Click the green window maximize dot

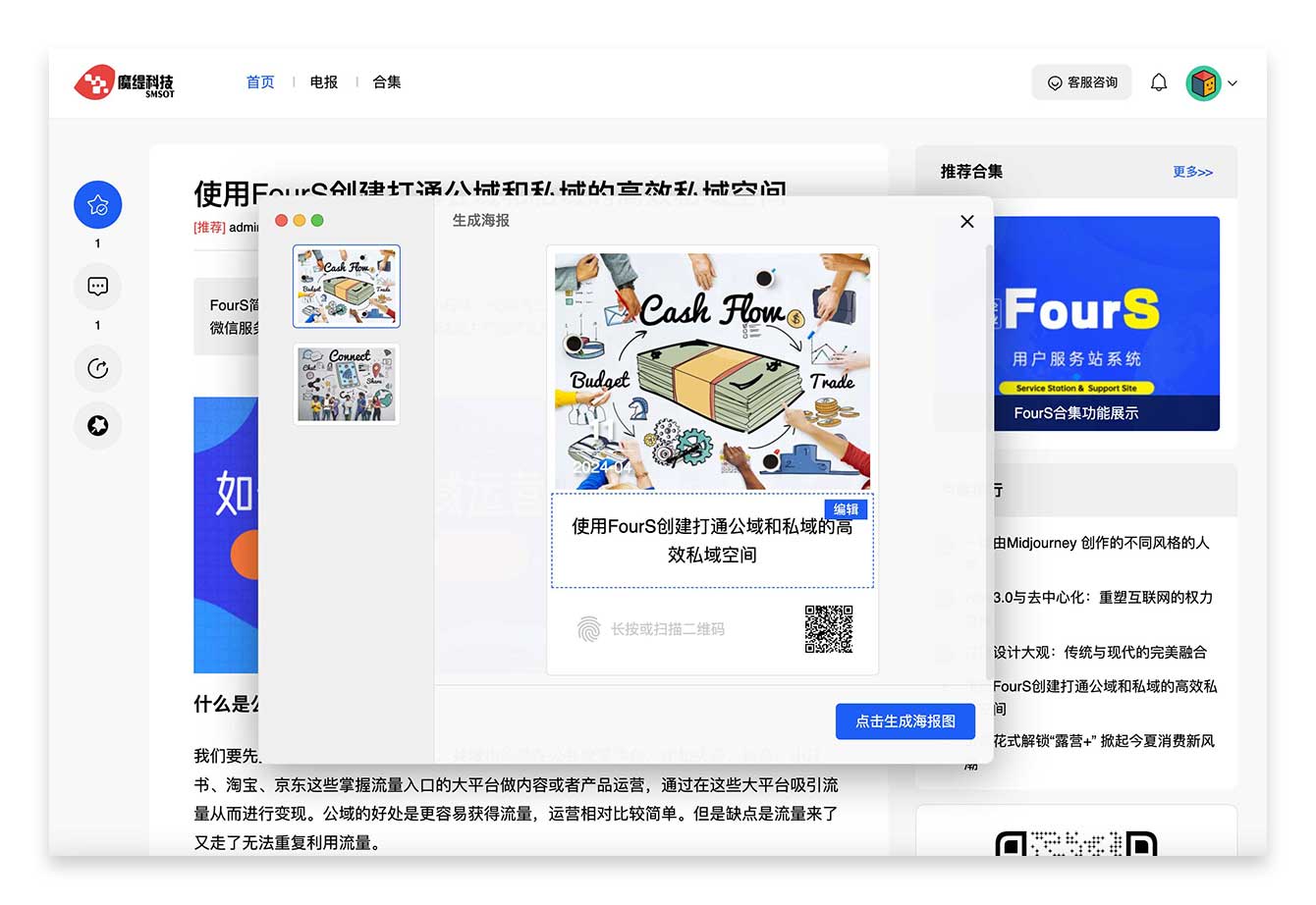[x=317, y=221]
